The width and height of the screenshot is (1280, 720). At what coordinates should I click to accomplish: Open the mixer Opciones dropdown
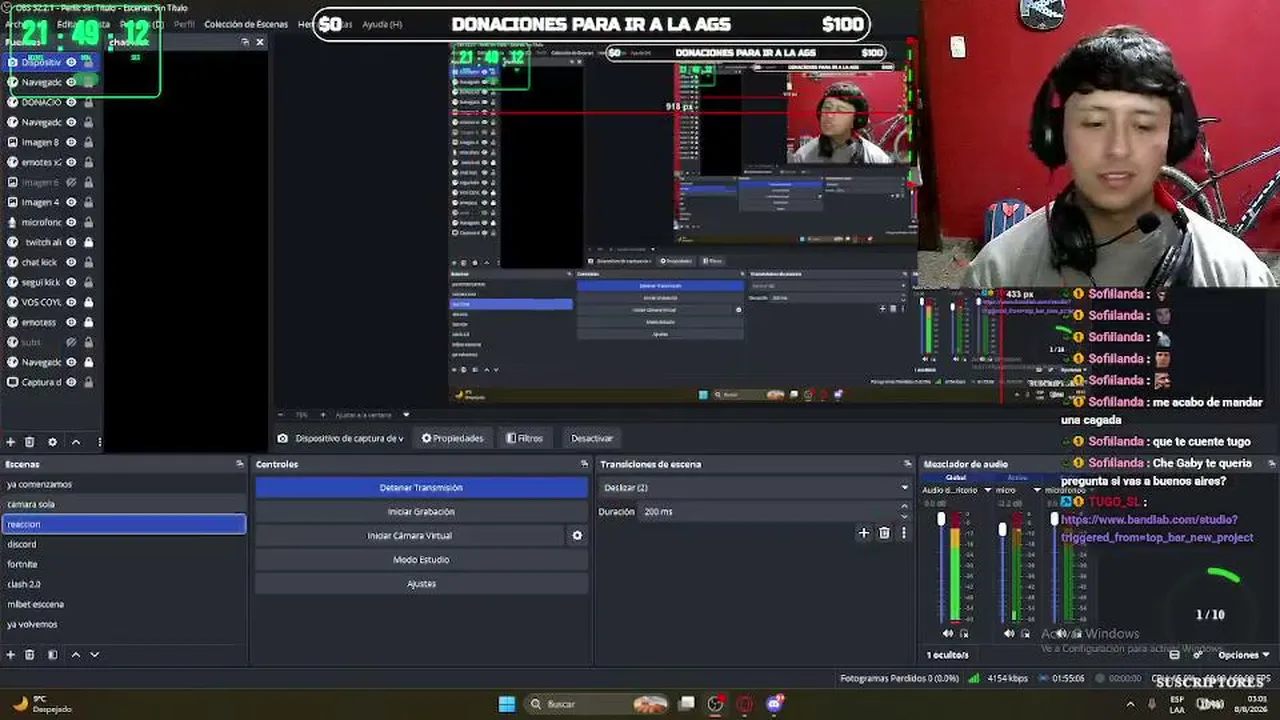[x=1243, y=655]
